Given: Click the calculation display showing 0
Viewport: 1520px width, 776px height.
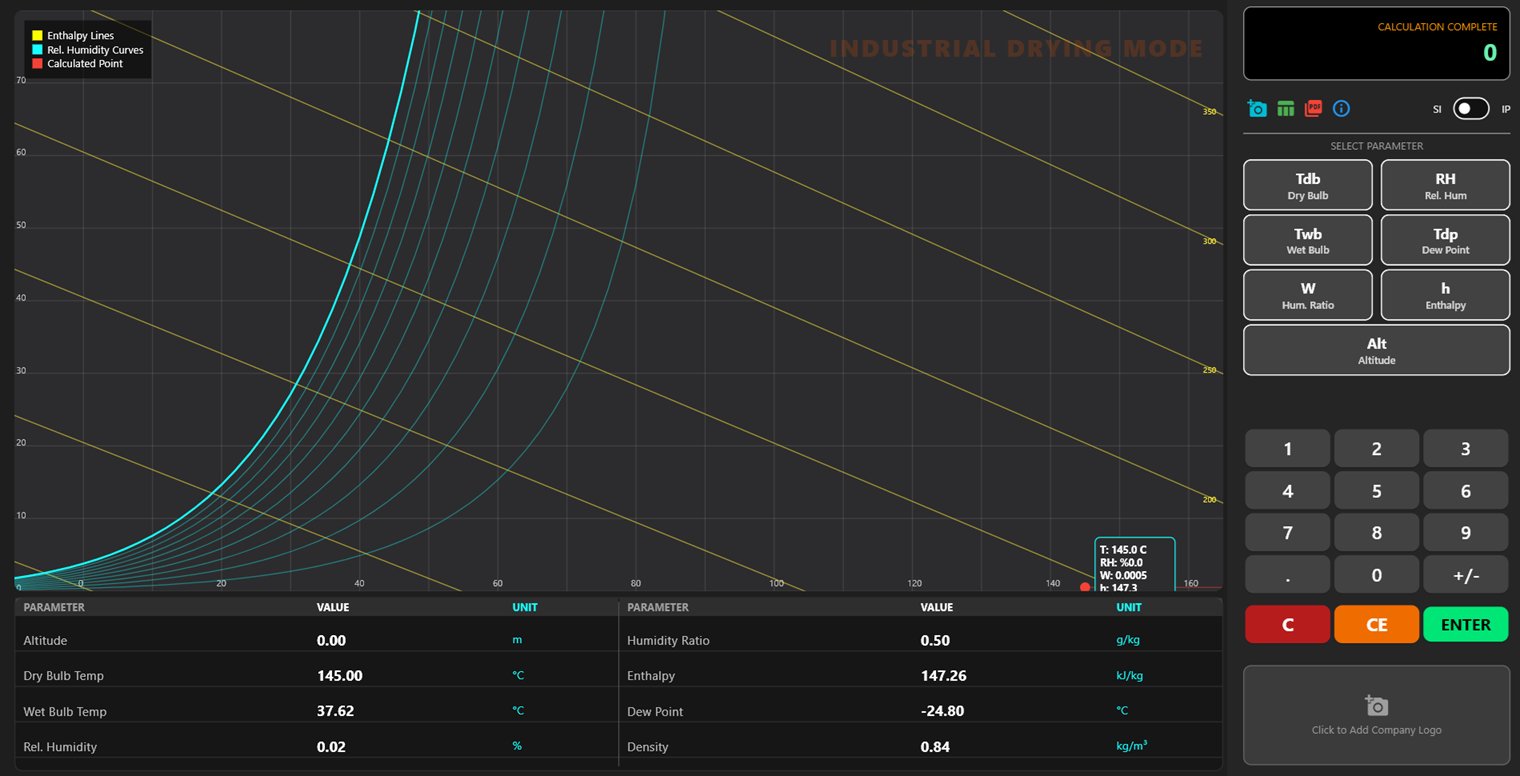Looking at the screenshot, I should [1376, 43].
